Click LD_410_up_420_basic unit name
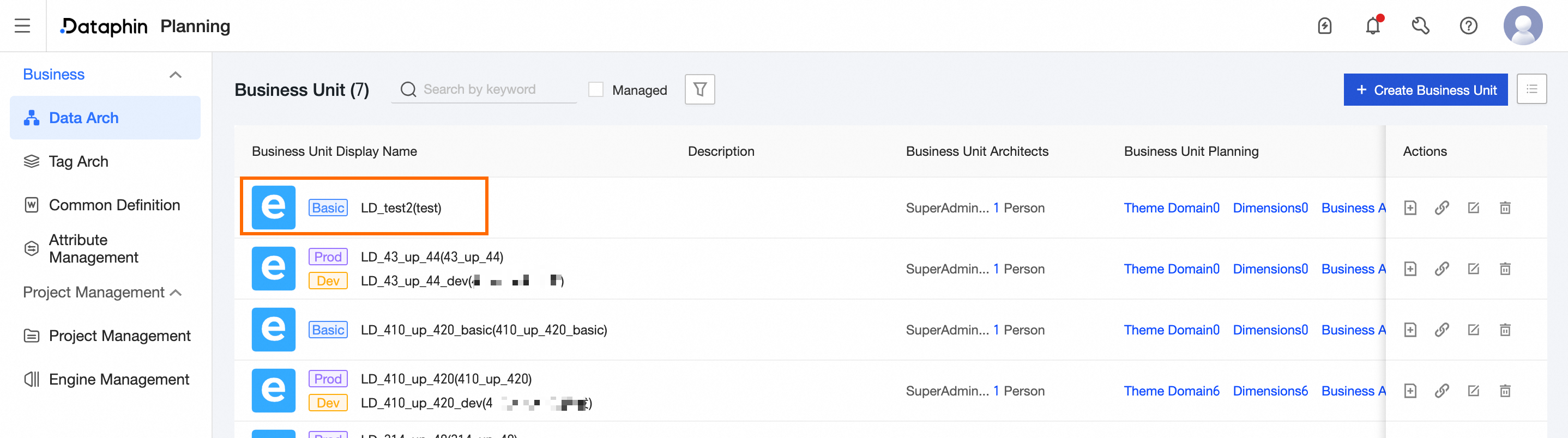The width and height of the screenshot is (1568, 438). pos(484,330)
